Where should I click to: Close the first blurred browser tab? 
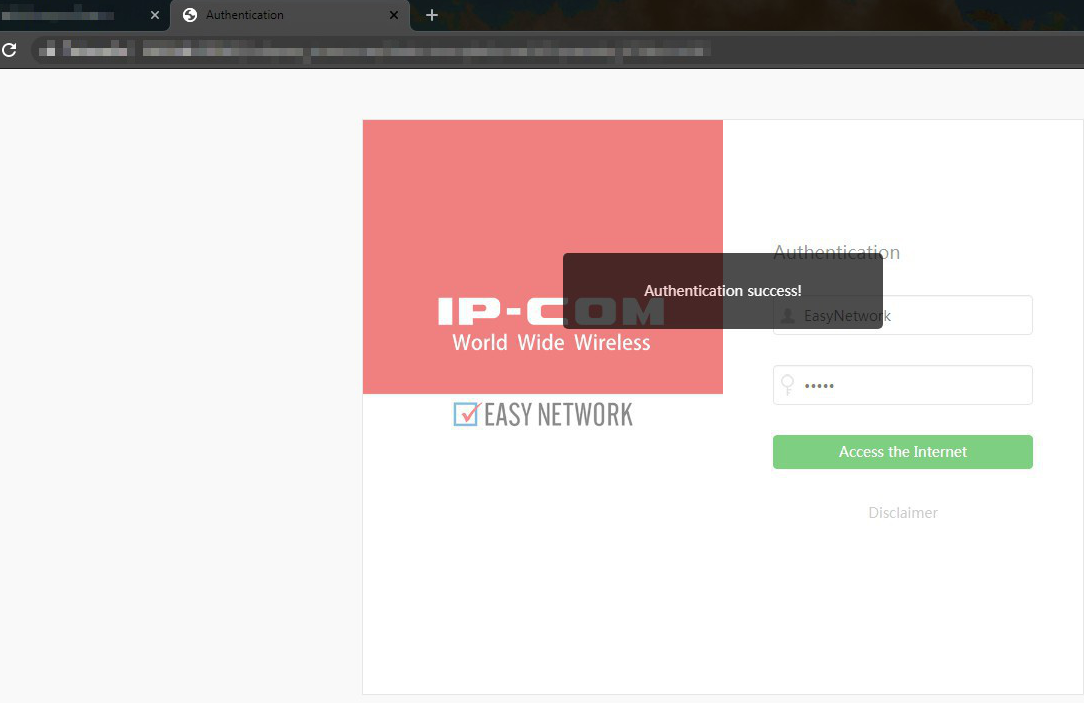[155, 15]
